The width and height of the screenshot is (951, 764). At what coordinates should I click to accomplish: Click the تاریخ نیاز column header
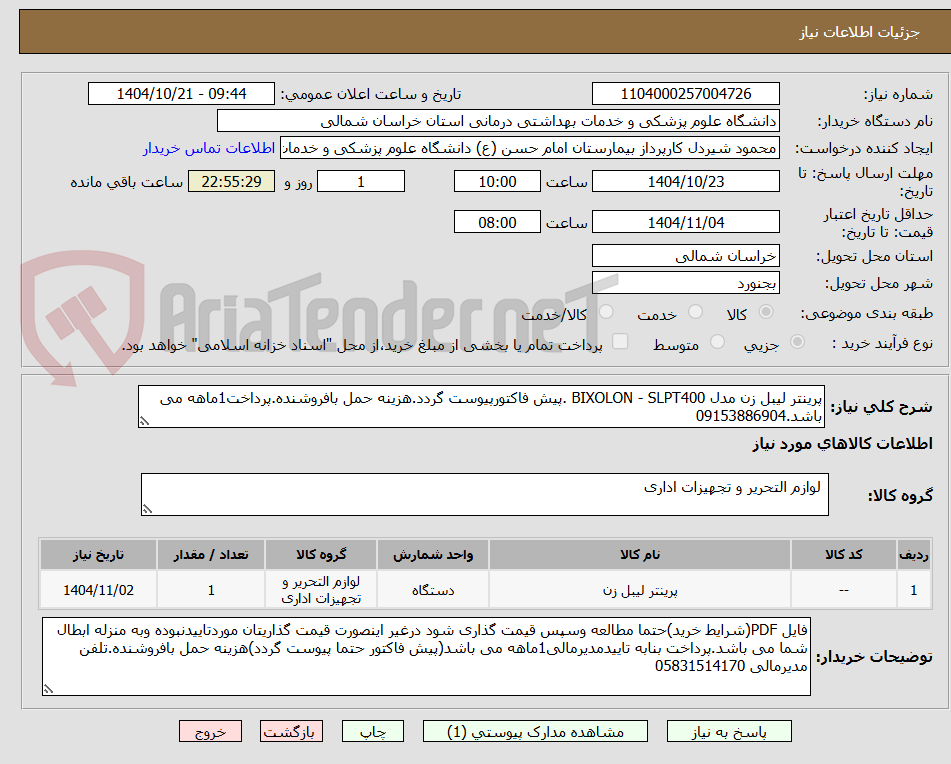(x=98, y=555)
